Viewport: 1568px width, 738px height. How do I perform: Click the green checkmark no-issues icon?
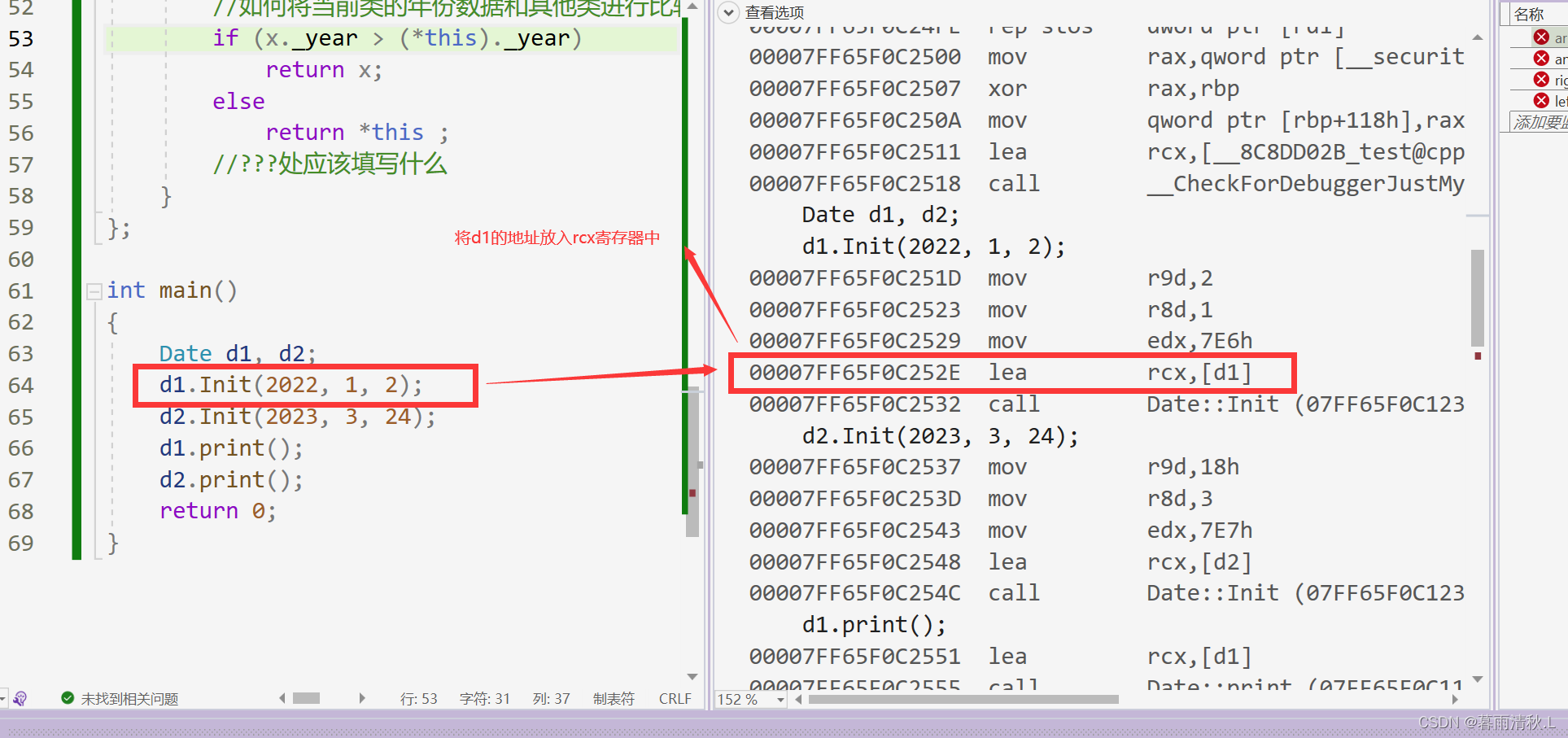coord(68,697)
